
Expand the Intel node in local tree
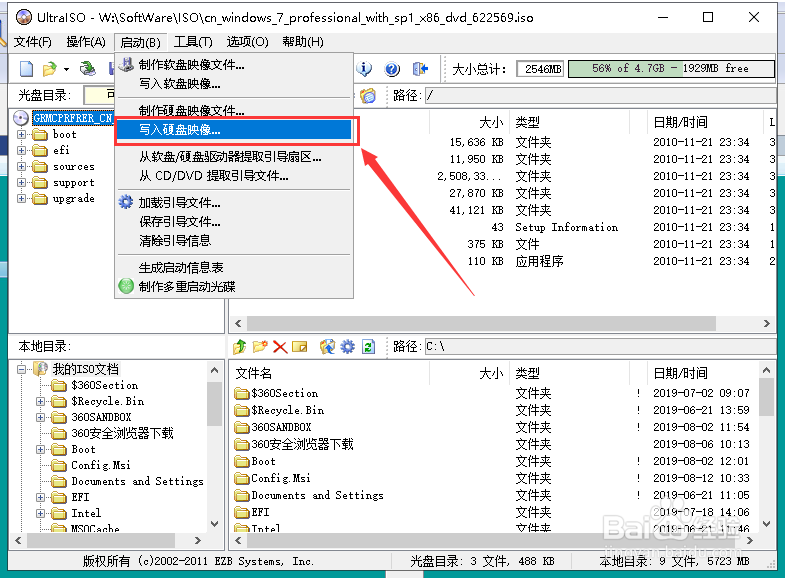point(41,514)
